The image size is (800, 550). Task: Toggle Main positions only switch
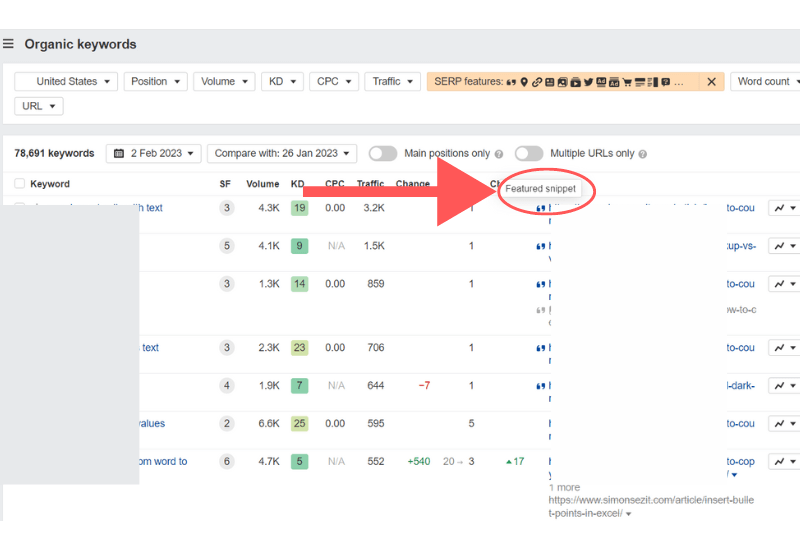[x=383, y=153]
